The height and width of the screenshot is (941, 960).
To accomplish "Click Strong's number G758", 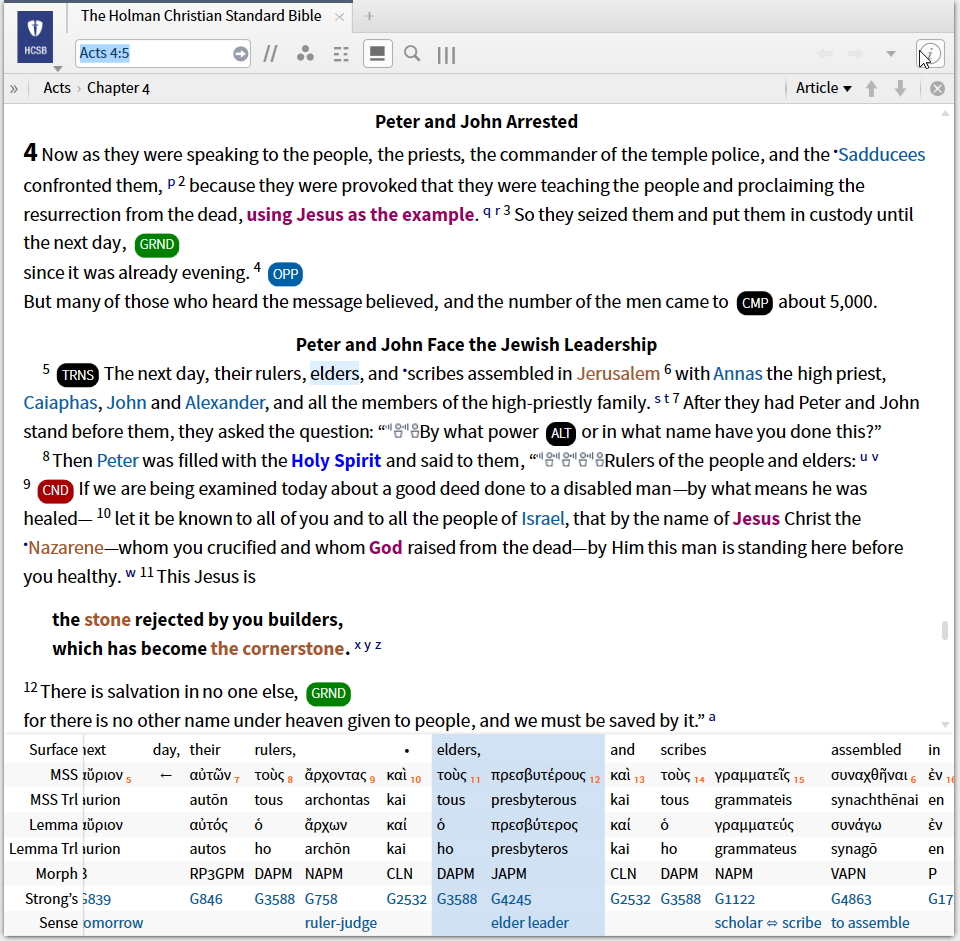I will [321, 899].
